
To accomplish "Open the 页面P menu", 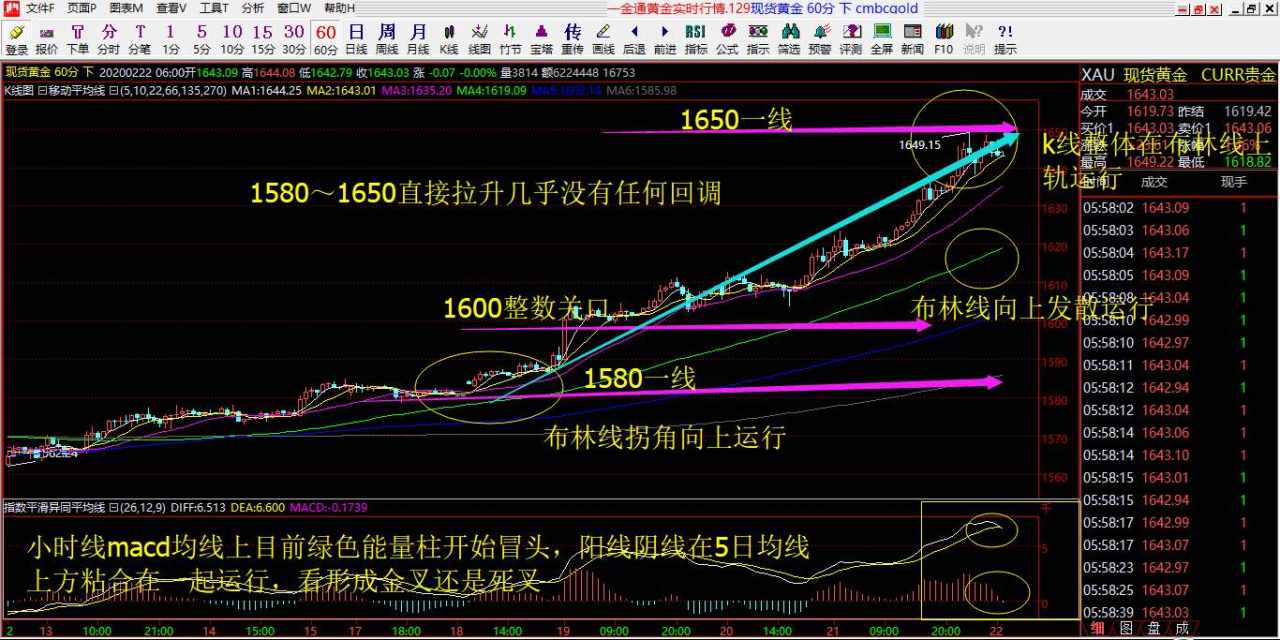I will click(x=82, y=8).
